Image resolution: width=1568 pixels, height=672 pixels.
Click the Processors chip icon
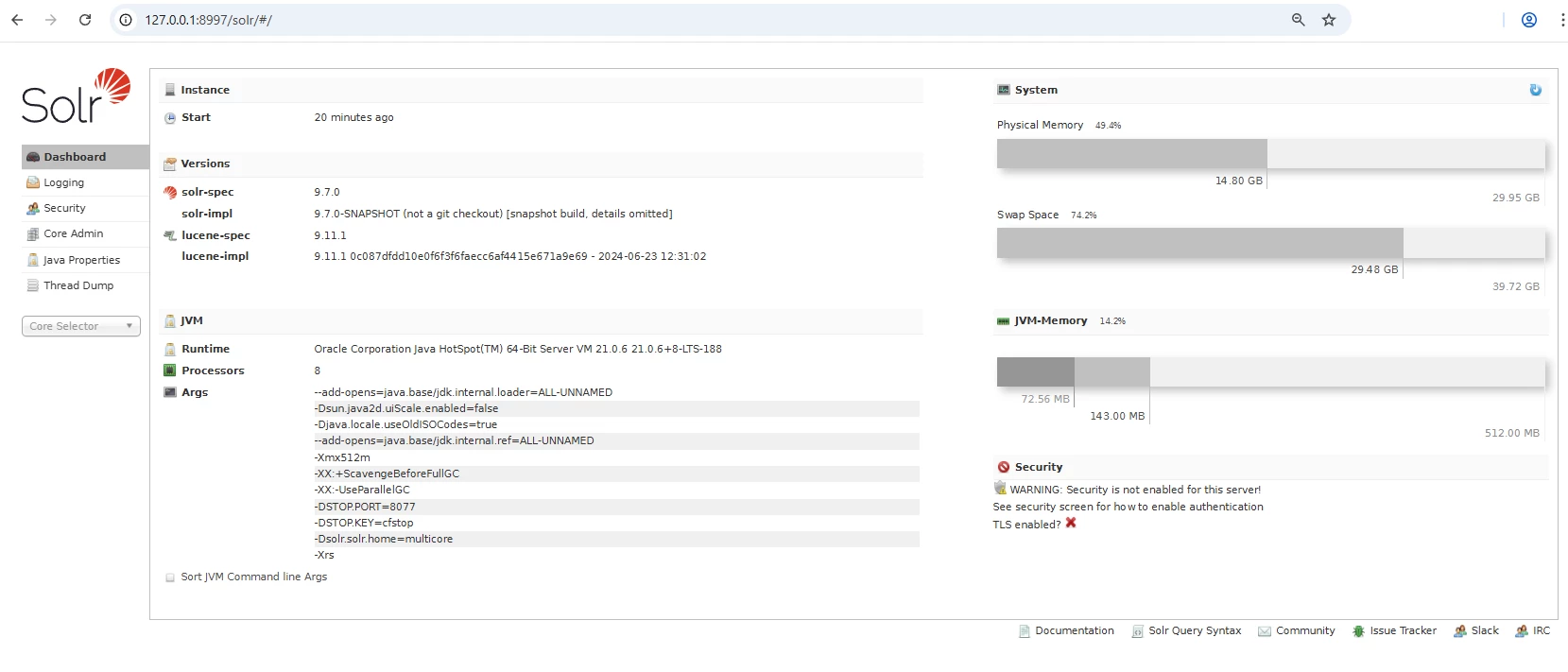point(170,370)
